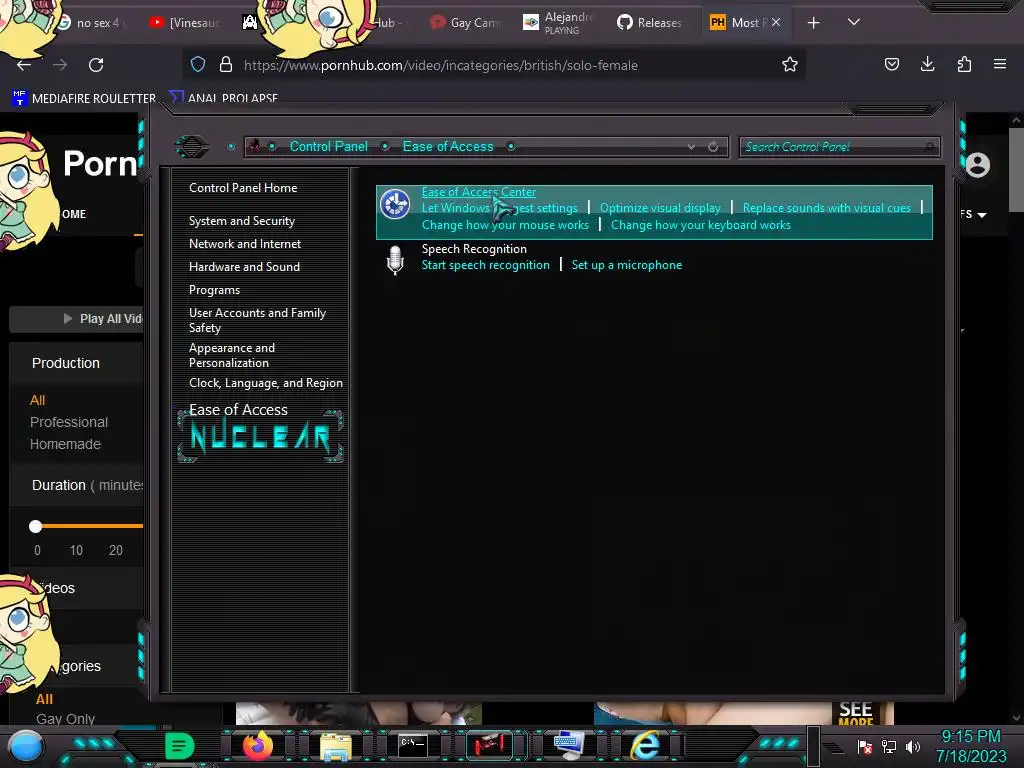Click Control Panel in the breadcrumb

click(328, 146)
